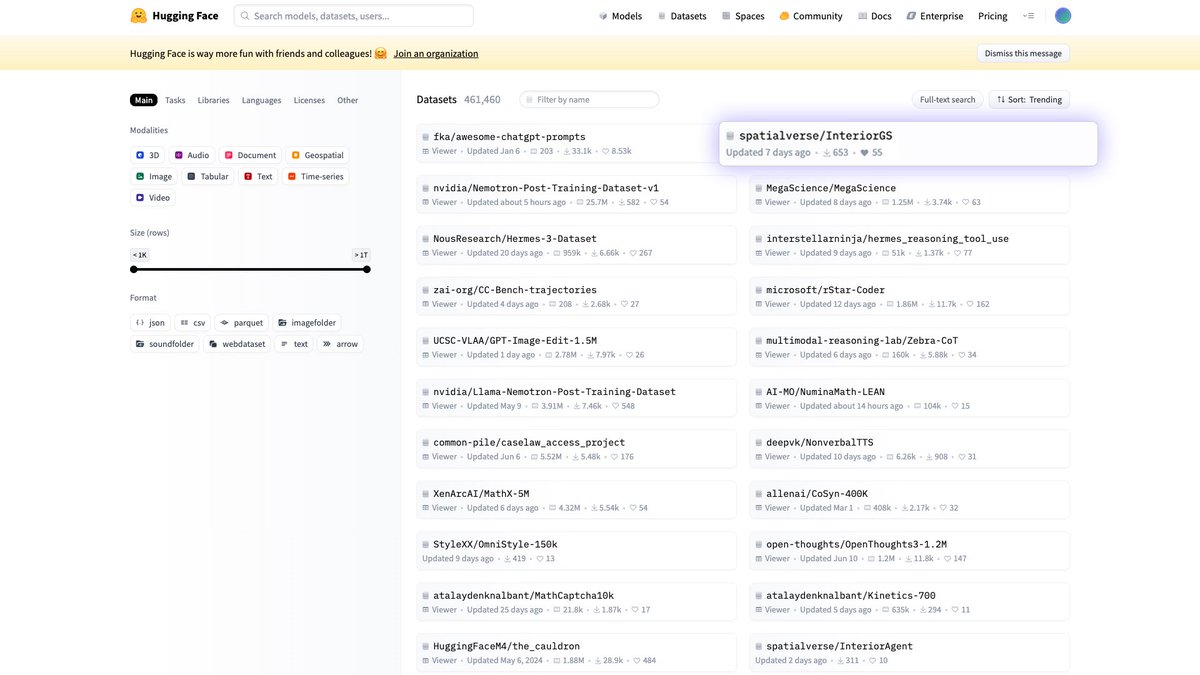Open the Sort: Trending dropdown
This screenshot has width=1200, height=675.
tap(1029, 100)
